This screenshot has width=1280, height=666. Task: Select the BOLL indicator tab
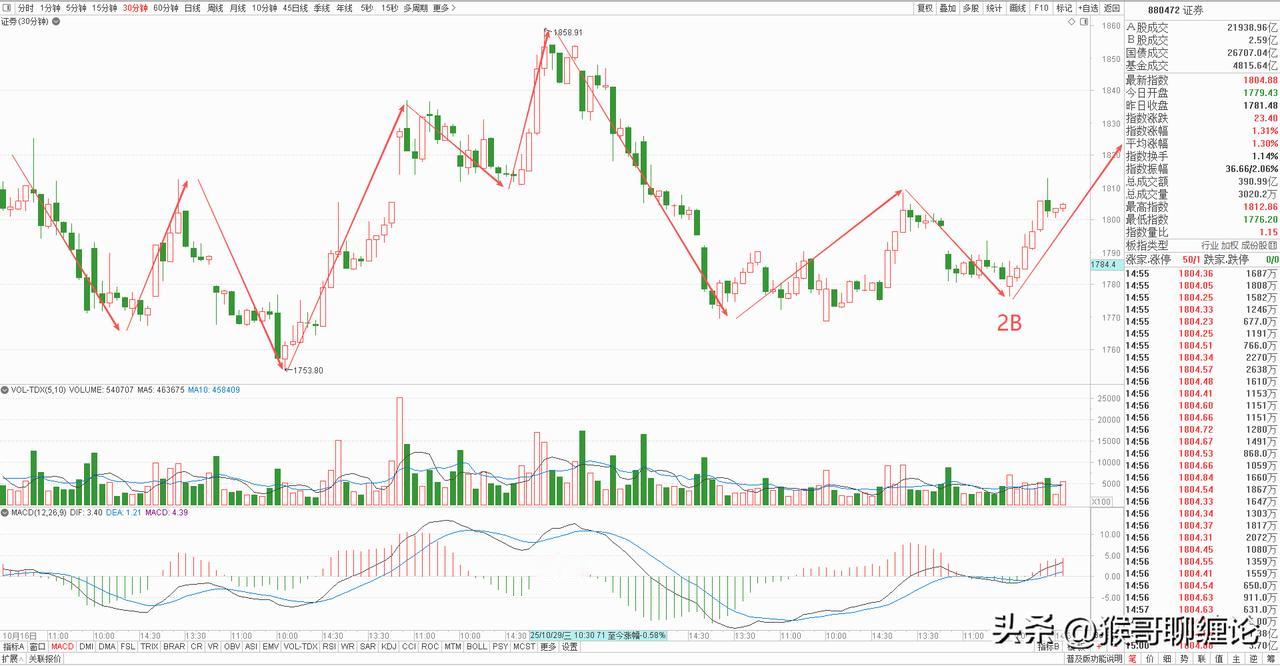(477, 646)
